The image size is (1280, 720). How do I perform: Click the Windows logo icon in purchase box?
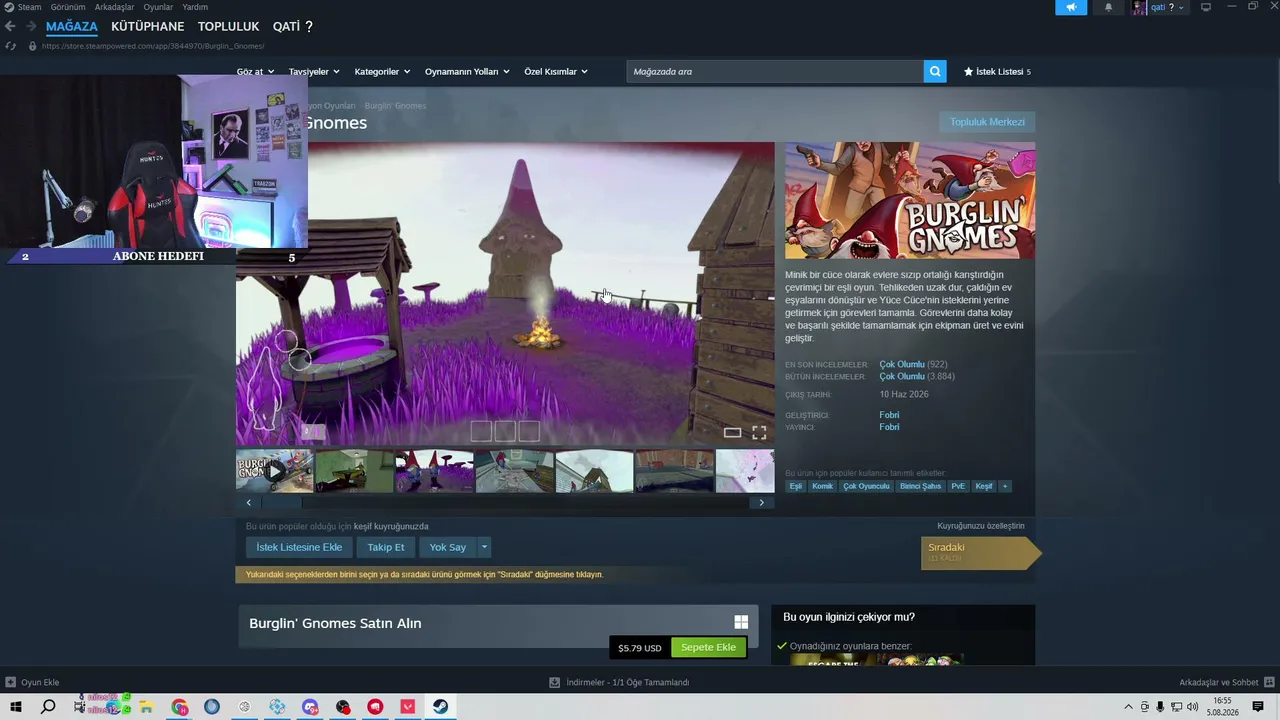coord(741,622)
